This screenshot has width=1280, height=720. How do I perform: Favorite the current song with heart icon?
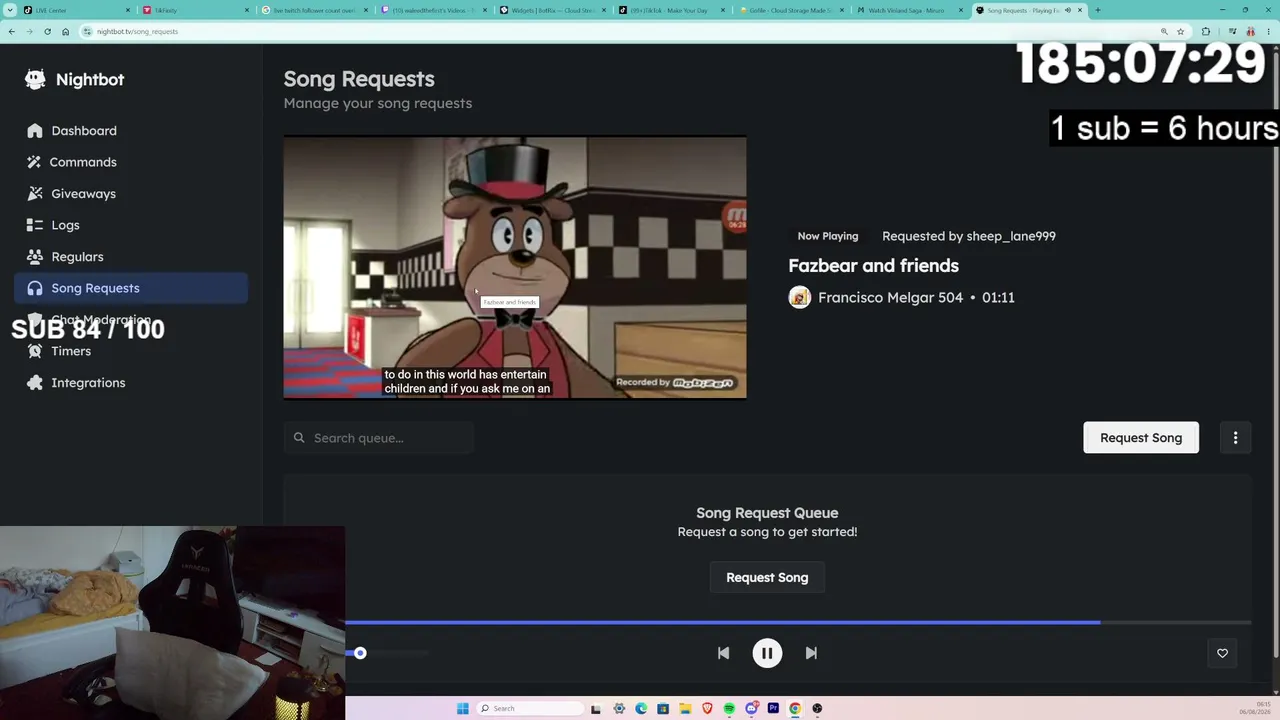click(x=1222, y=653)
